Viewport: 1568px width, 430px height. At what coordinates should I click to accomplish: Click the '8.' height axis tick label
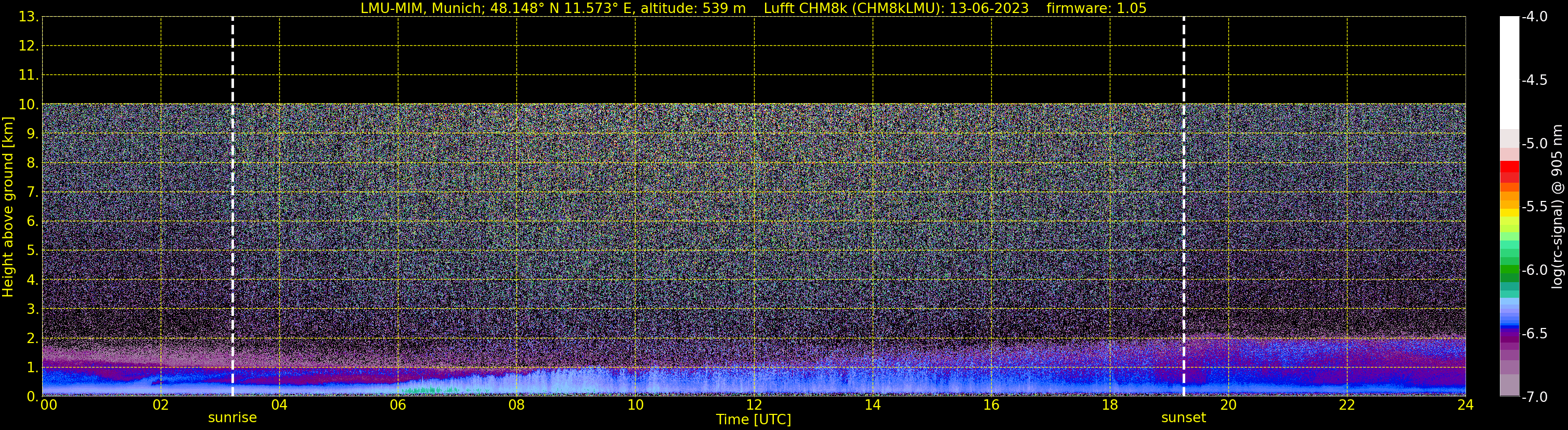tap(33, 163)
